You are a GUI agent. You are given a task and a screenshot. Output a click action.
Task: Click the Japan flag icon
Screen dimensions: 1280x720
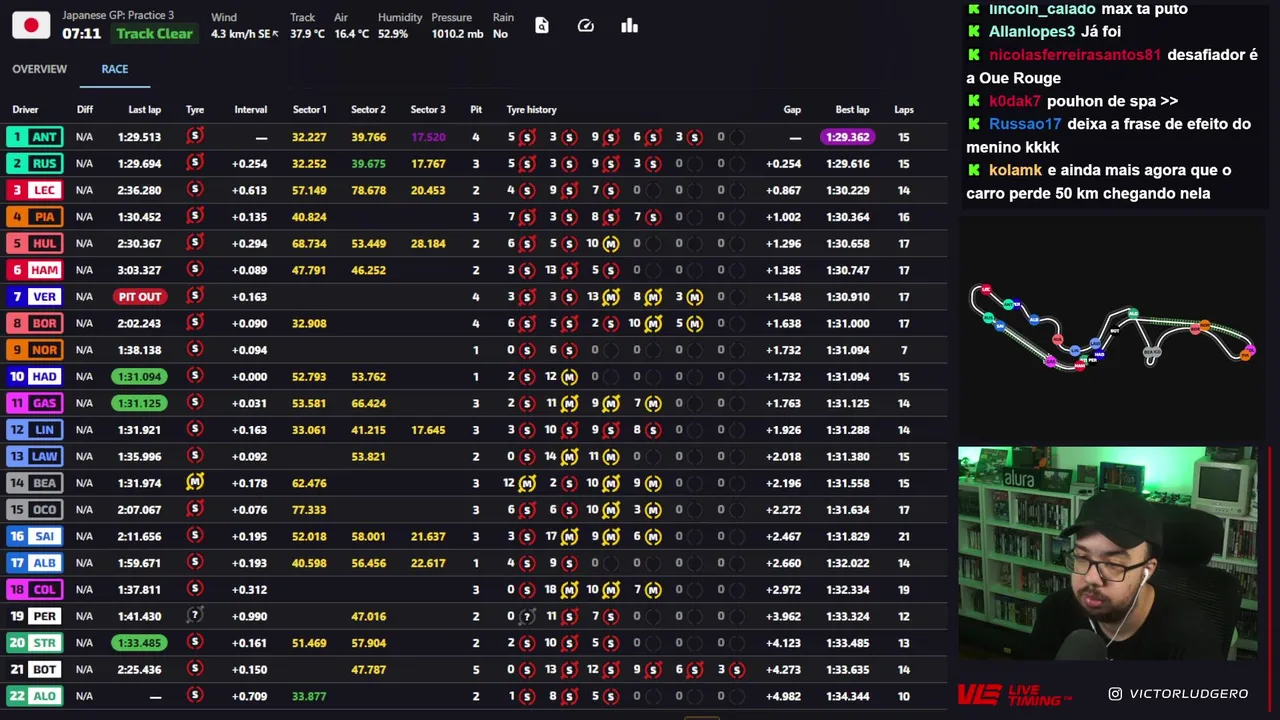[x=31, y=25]
